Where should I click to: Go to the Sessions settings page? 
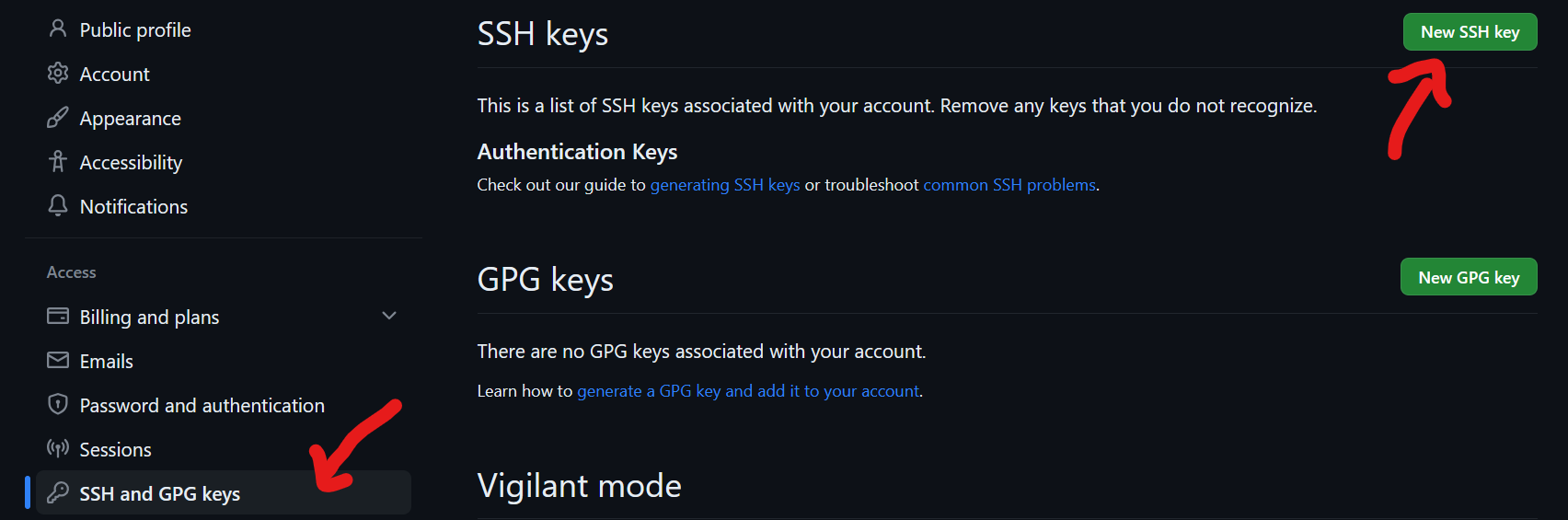coord(115,450)
